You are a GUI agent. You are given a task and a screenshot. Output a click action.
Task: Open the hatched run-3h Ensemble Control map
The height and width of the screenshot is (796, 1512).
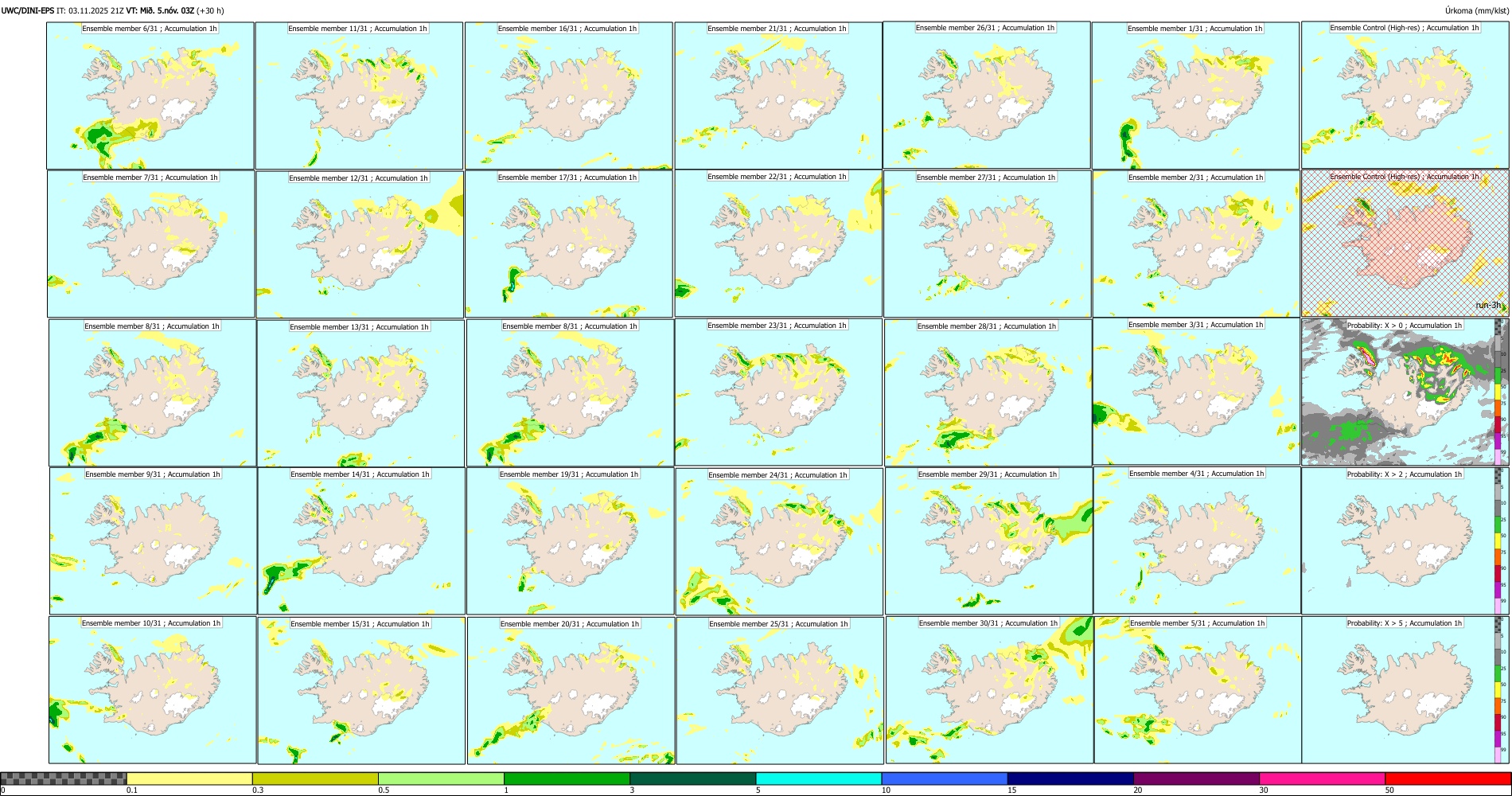click(x=1405, y=243)
